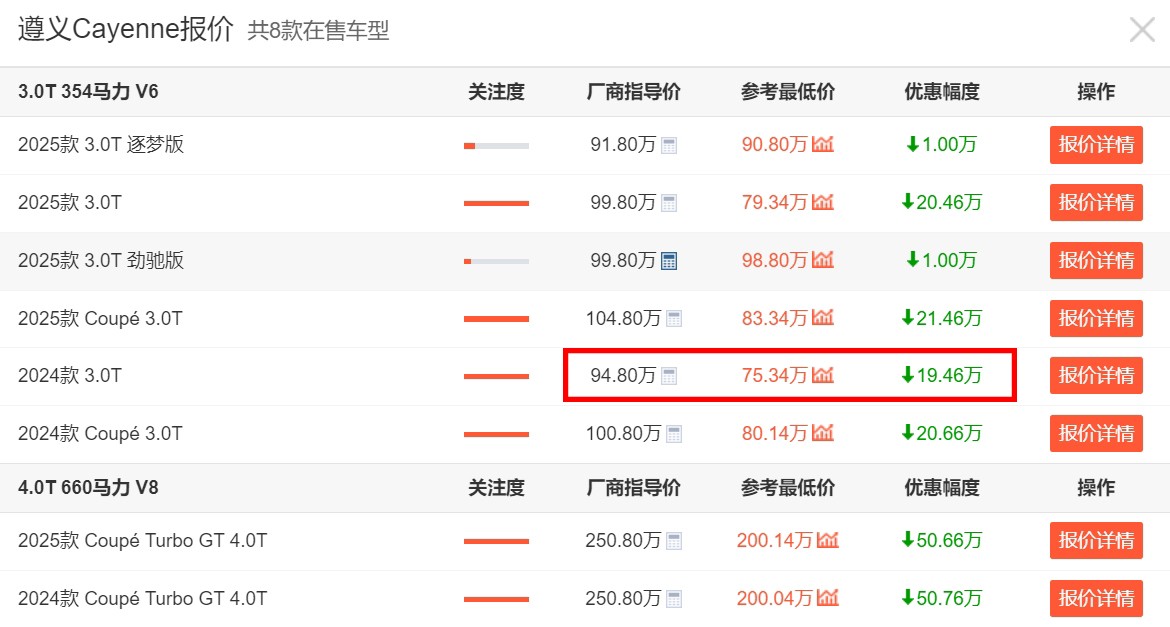
Task: Click the 100.80万 manufacturer guide price
Action: pos(623,433)
